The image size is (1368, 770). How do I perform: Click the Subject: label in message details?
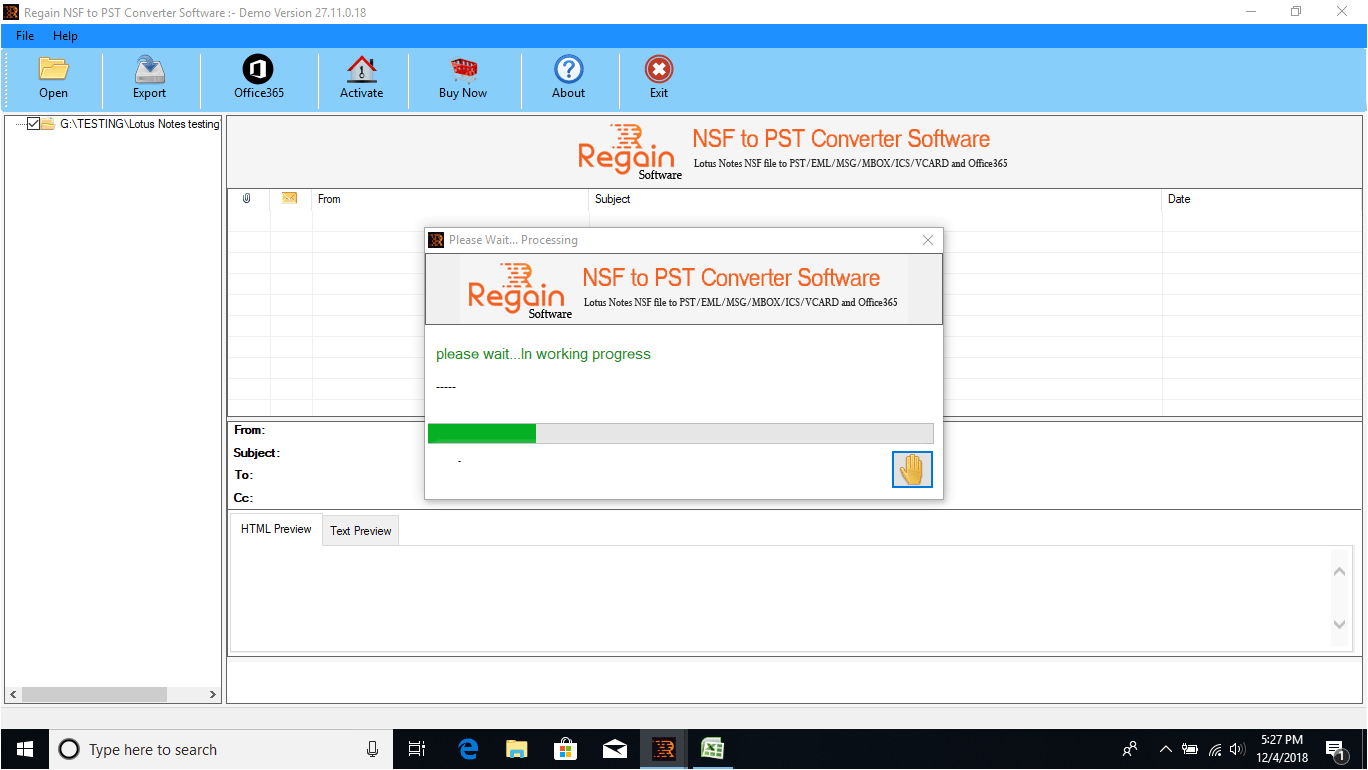[x=257, y=453]
